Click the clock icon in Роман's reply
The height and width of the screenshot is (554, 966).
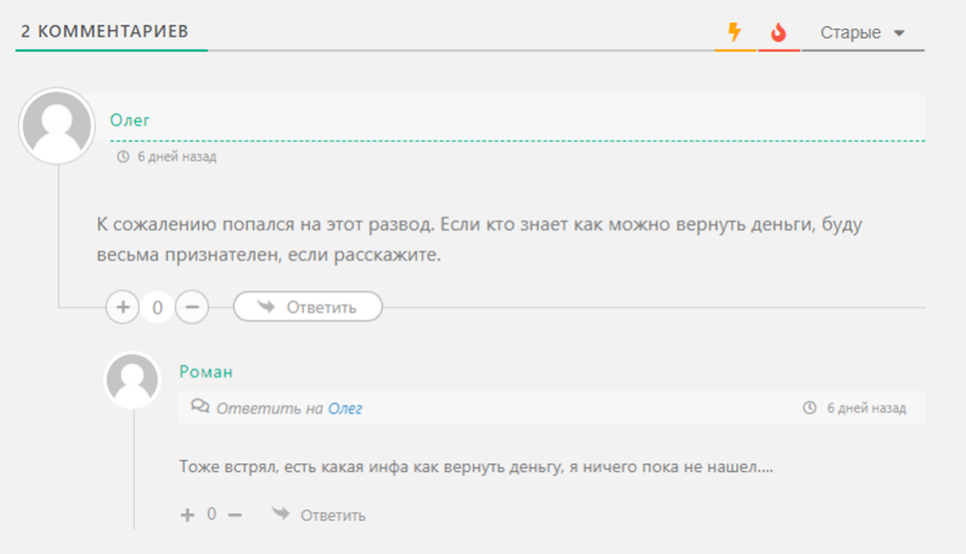click(810, 407)
